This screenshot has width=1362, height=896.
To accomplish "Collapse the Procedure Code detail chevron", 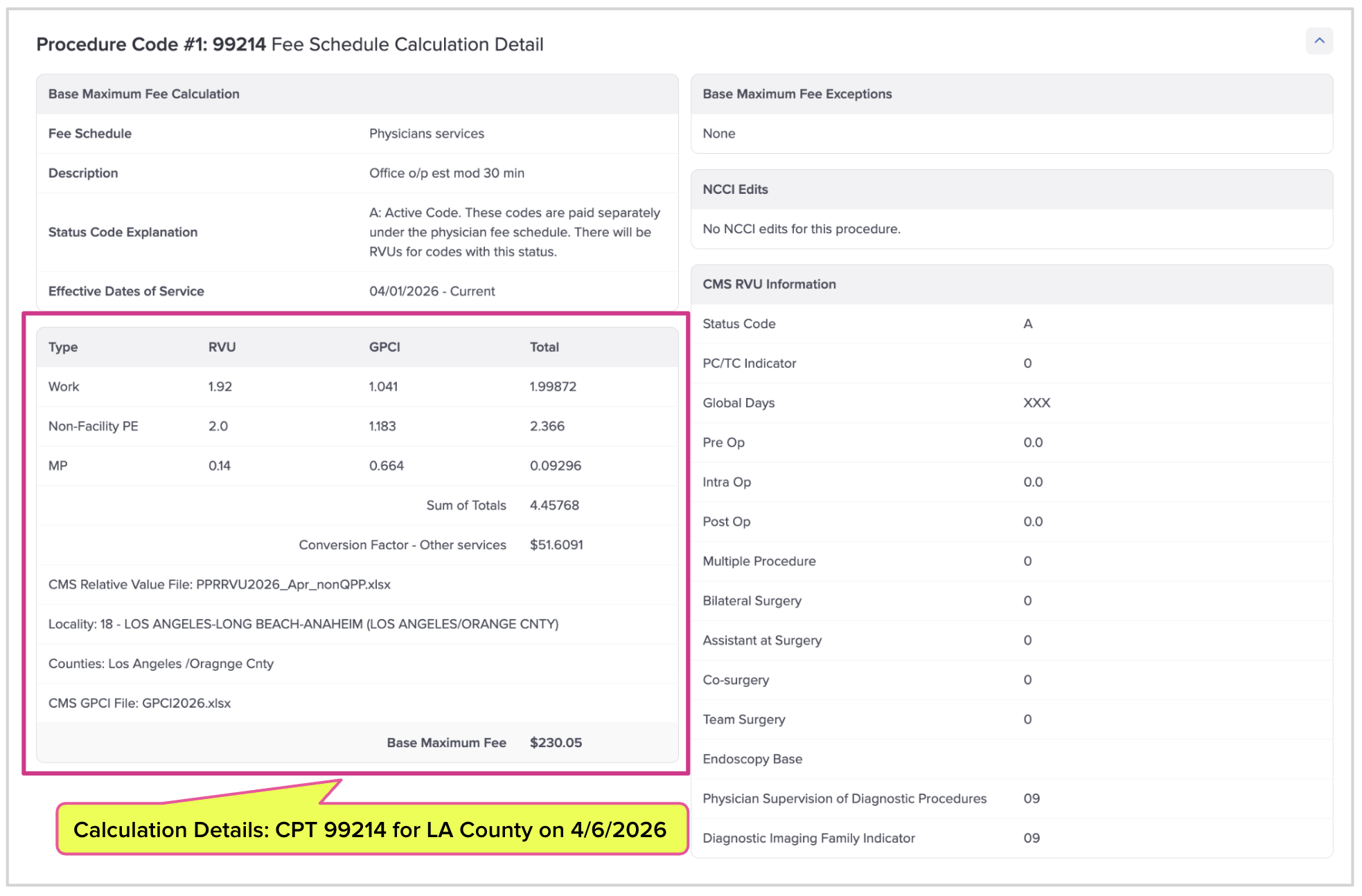I will 1319,41.
